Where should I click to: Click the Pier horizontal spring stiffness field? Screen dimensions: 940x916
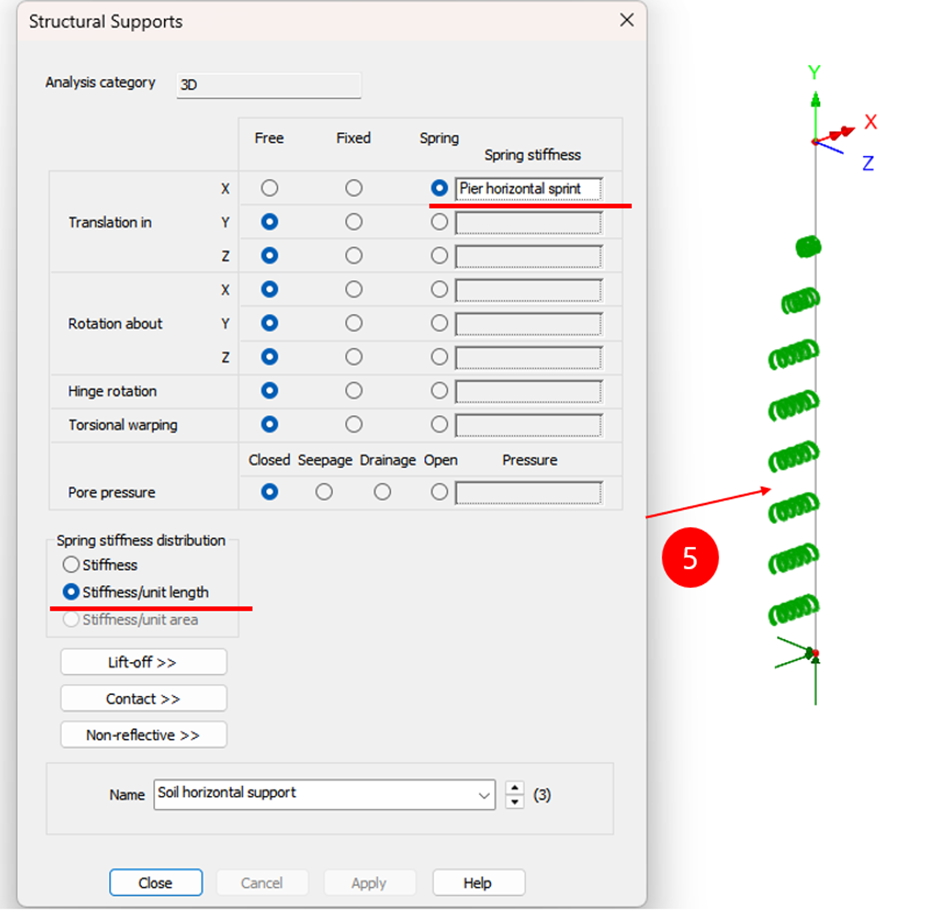point(529,188)
